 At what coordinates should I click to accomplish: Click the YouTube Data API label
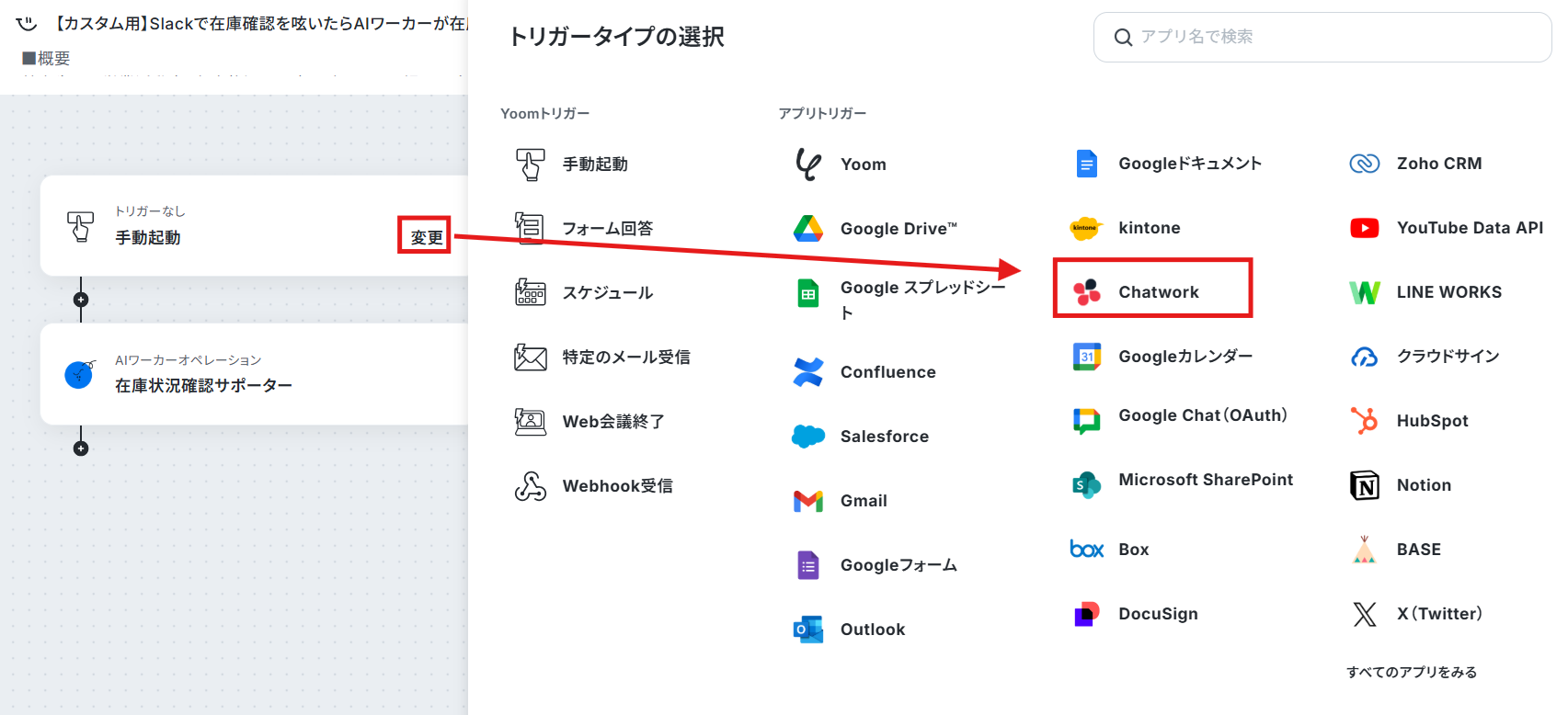tap(1471, 228)
